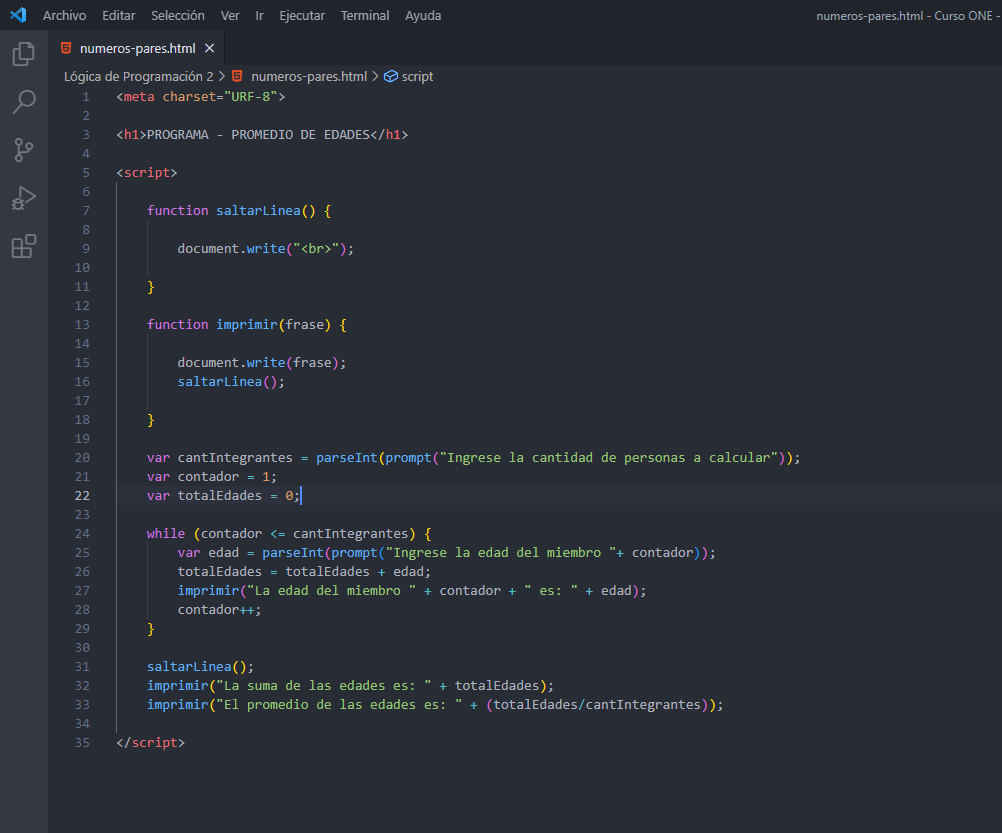Open the Ir menu
Image resolution: width=1002 pixels, height=833 pixels.
coord(259,15)
